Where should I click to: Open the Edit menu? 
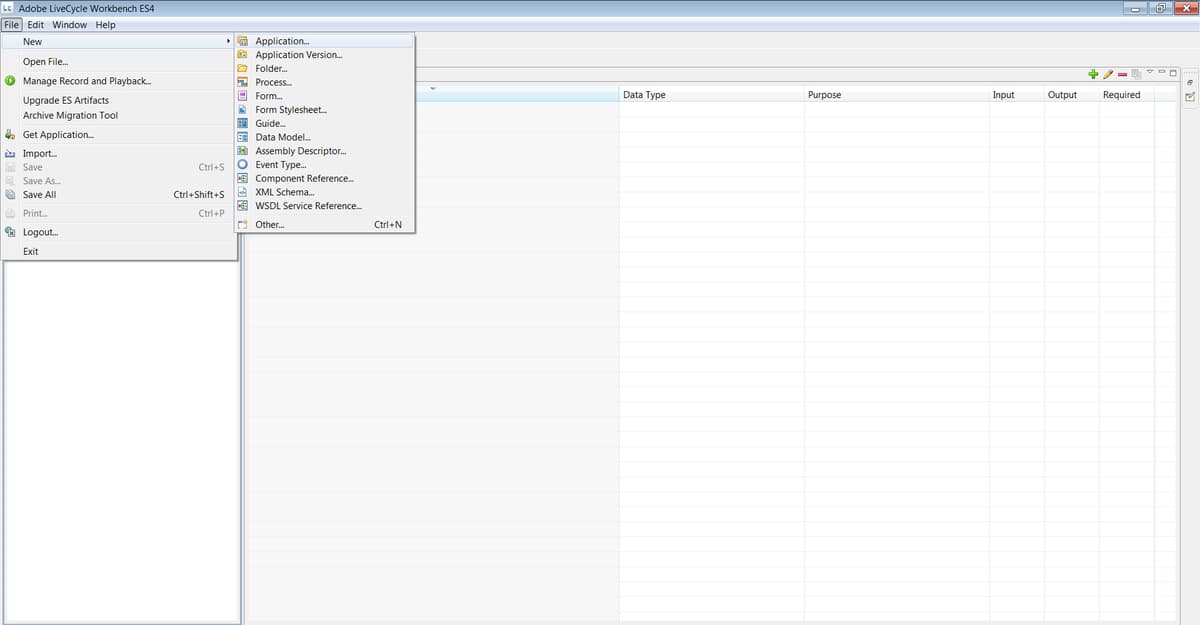[x=35, y=24]
